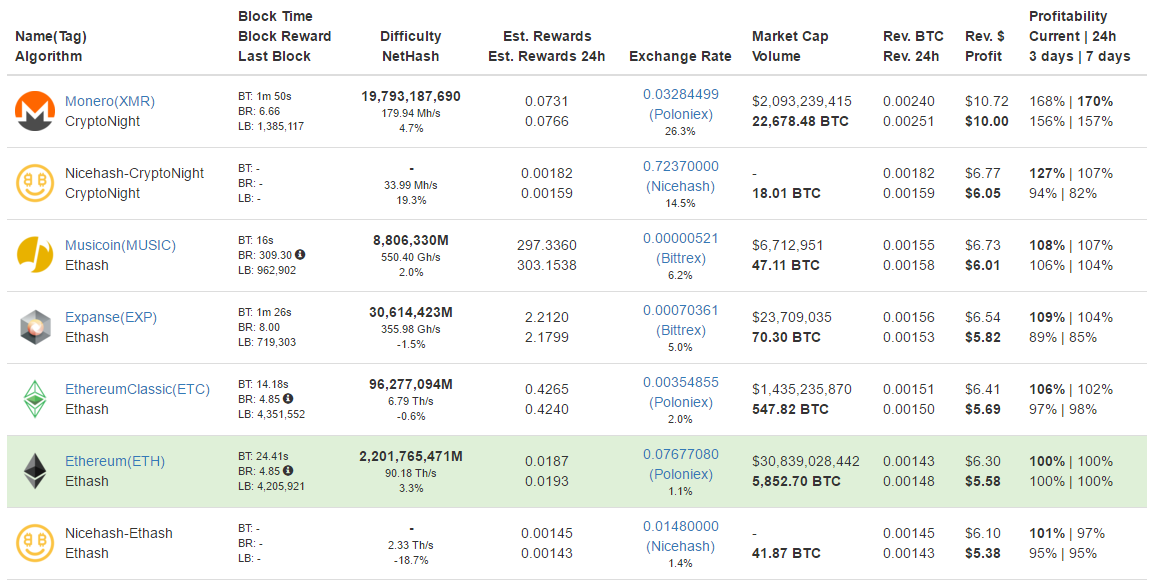Click info icon beside EthereumClassic block reward
The height and width of the screenshot is (585, 1153).
pyautogui.click(x=288, y=398)
